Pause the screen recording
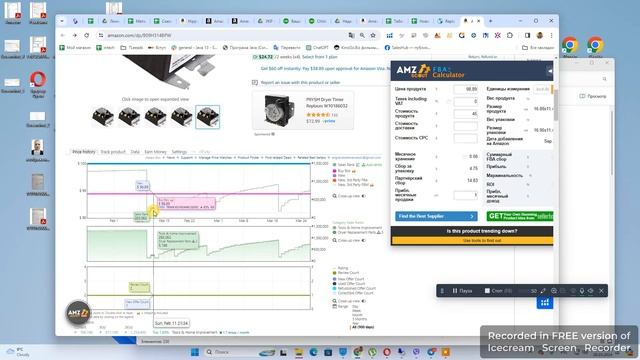Image resolution: width=640 pixels, height=360 pixels. [x=462, y=291]
